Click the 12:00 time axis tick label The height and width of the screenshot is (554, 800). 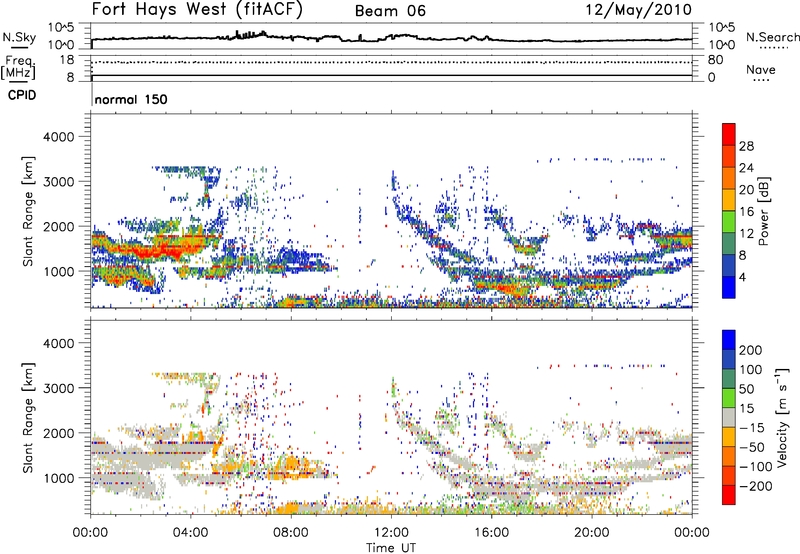(391, 533)
